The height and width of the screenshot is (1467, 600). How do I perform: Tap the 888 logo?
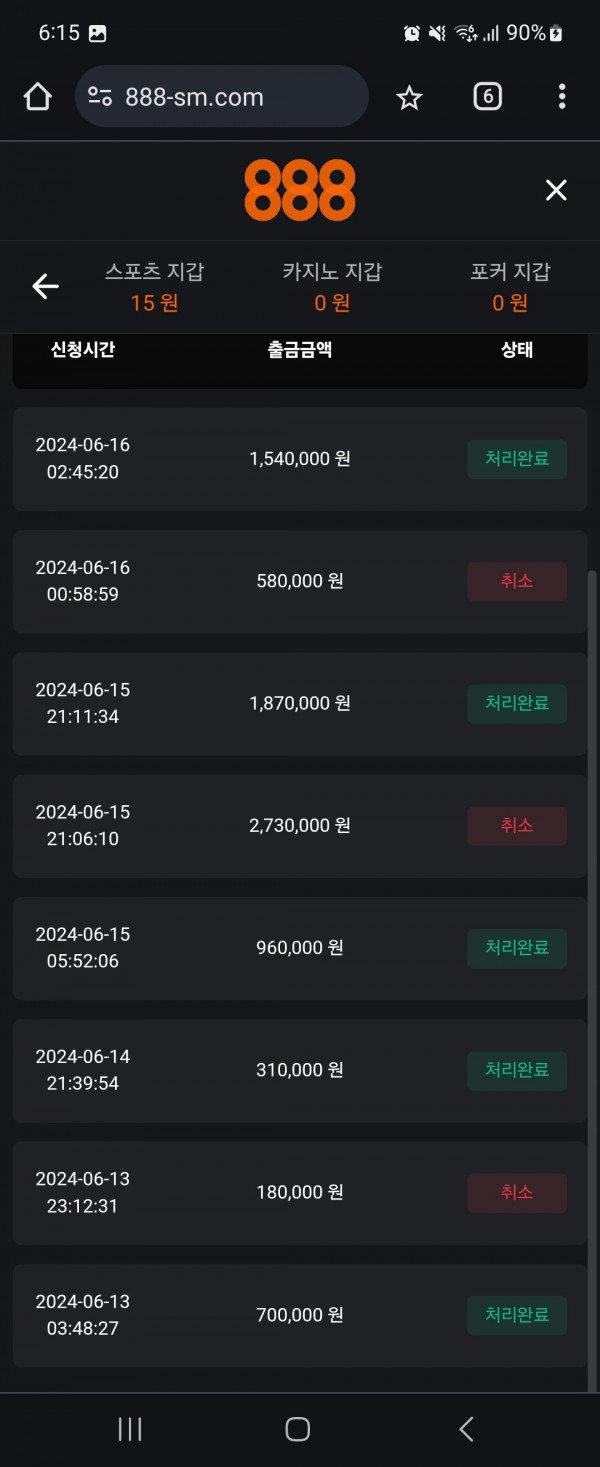coord(300,190)
